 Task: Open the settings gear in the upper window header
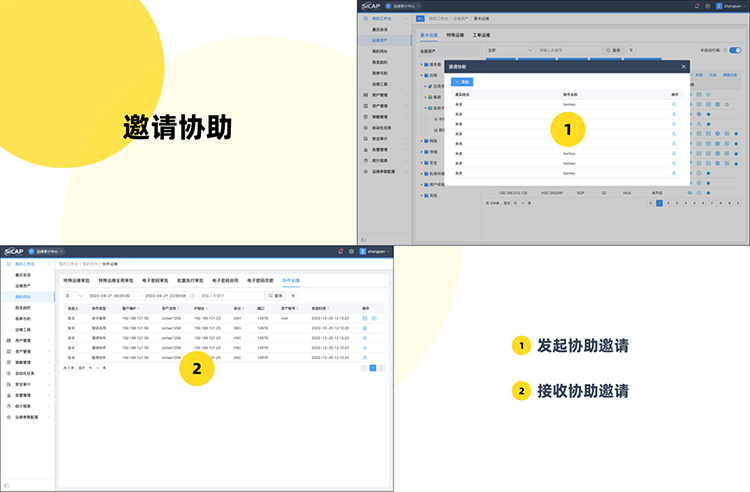click(708, 5)
